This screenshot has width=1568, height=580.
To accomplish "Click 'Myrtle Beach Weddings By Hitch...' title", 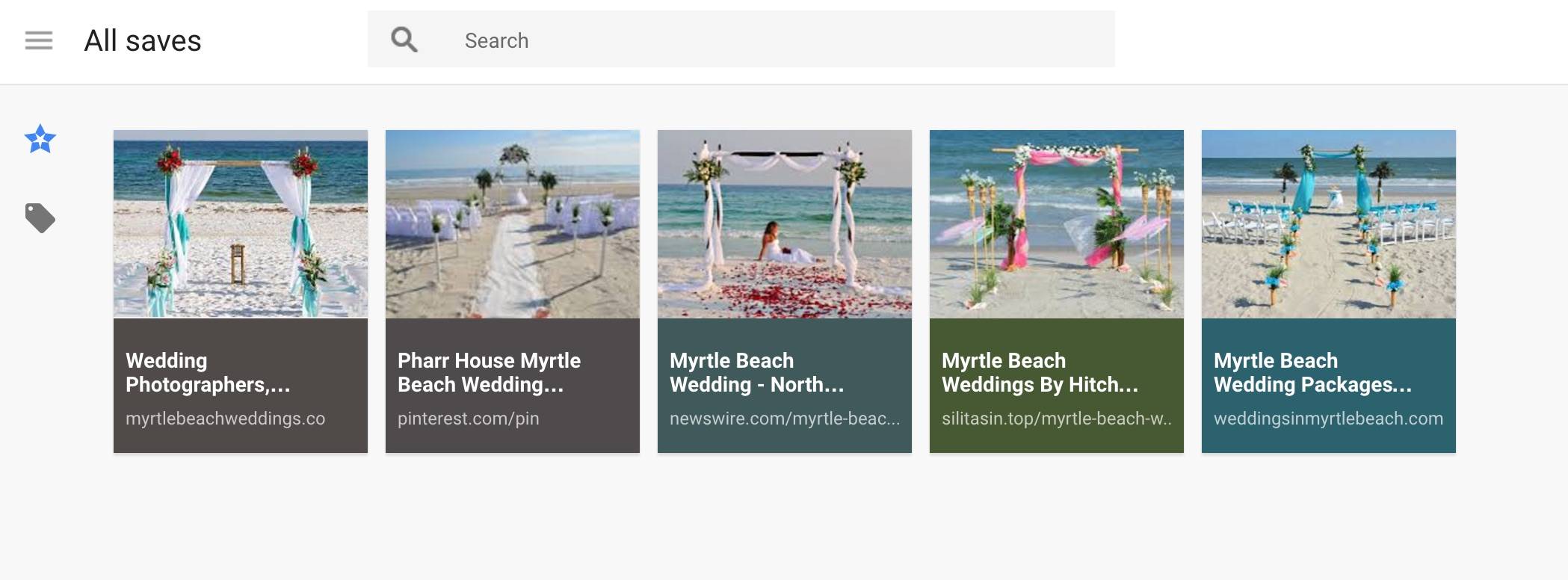I will tap(1040, 372).
